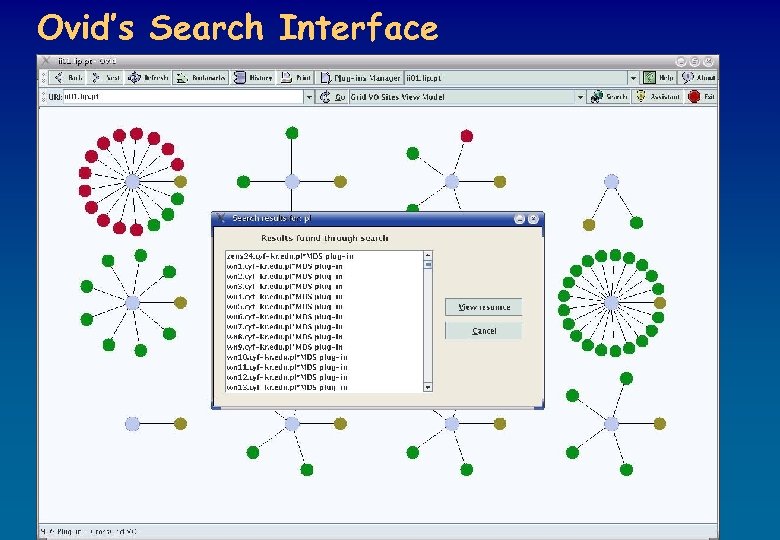
Task: Click the results list scrollbar down arrow
Action: 428,387
